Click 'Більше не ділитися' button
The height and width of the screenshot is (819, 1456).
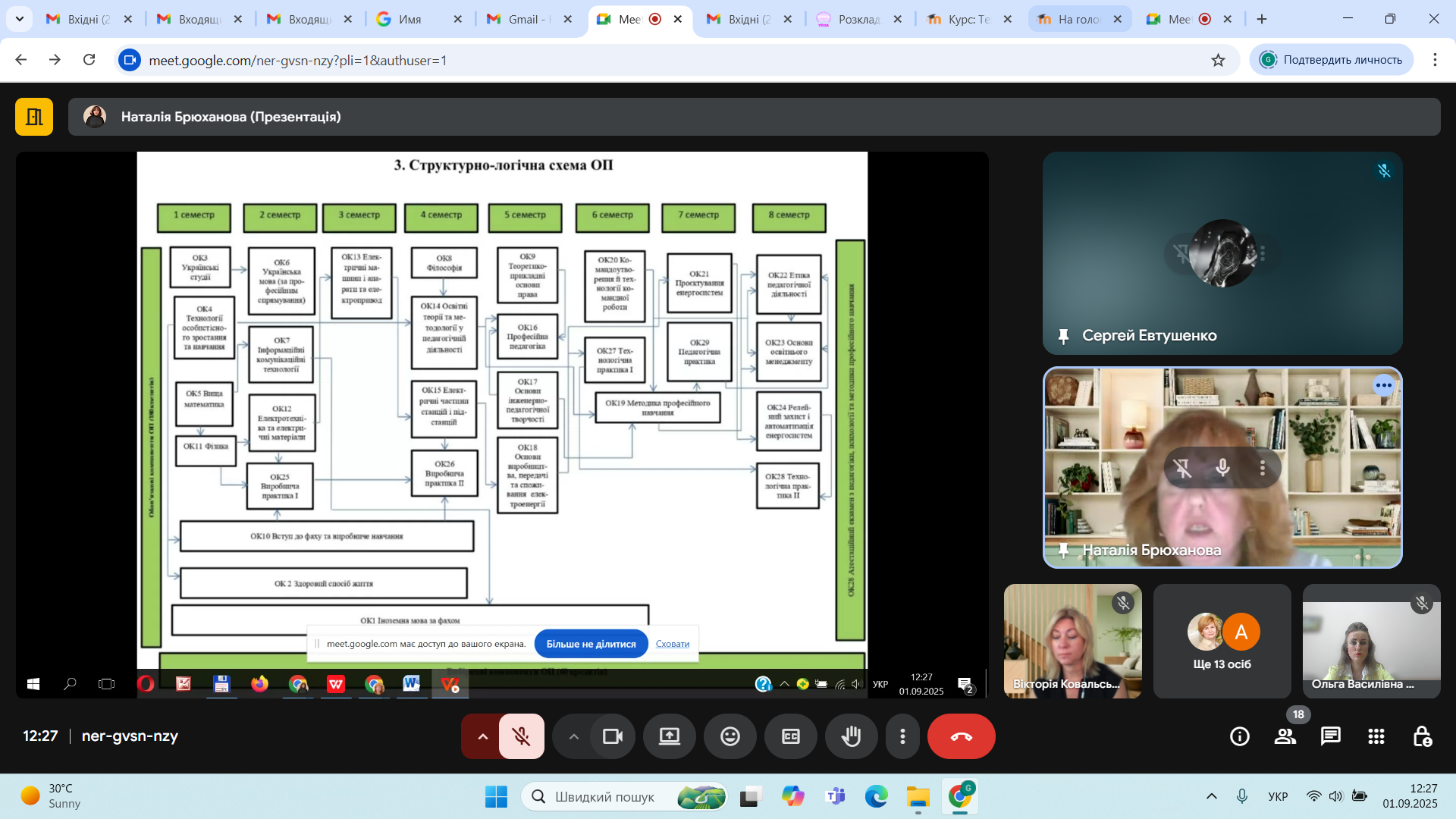click(x=591, y=644)
